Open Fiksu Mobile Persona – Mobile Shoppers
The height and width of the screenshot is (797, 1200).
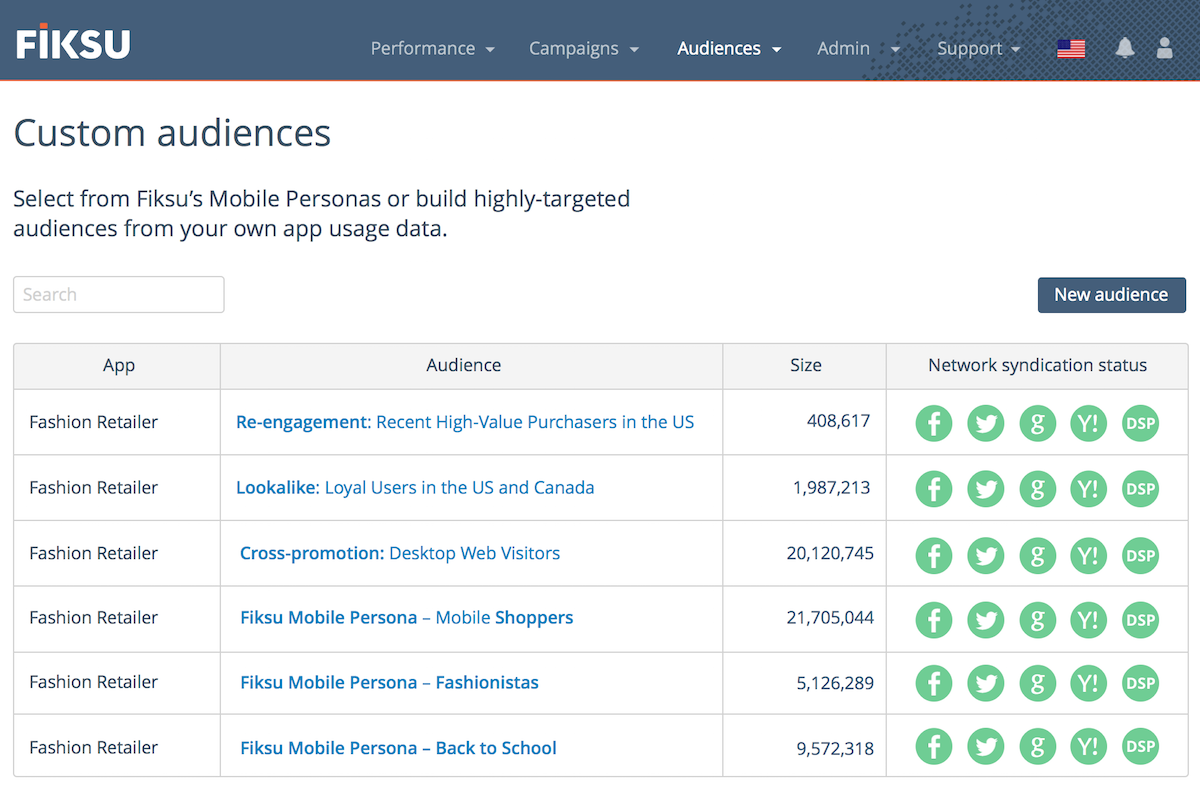point(407,618)
